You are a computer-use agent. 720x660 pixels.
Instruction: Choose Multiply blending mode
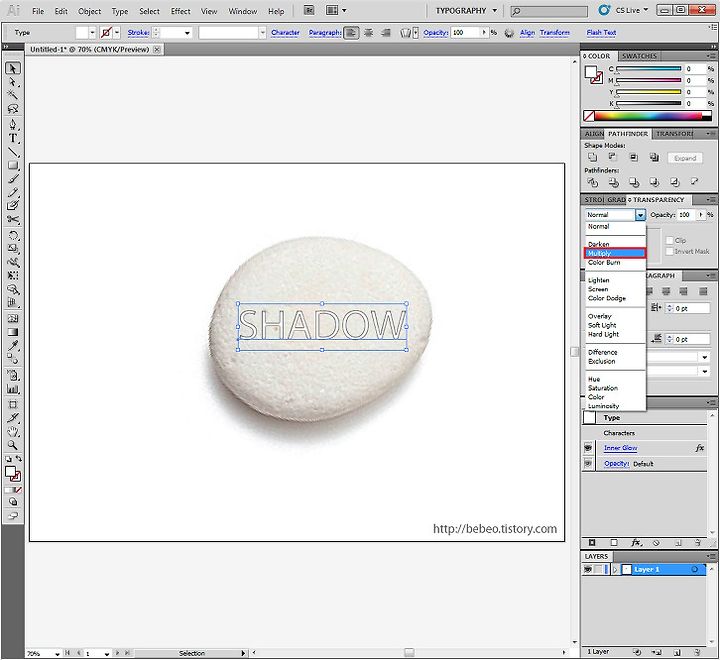[615, 253]
